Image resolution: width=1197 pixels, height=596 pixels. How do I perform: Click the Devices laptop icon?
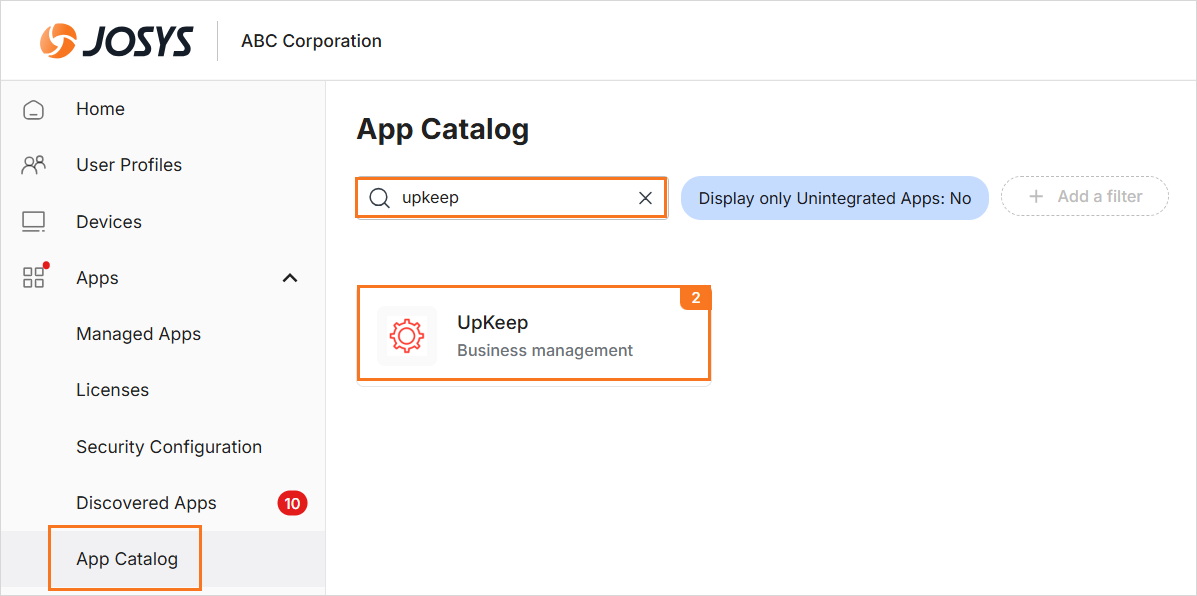click(34, 222)
